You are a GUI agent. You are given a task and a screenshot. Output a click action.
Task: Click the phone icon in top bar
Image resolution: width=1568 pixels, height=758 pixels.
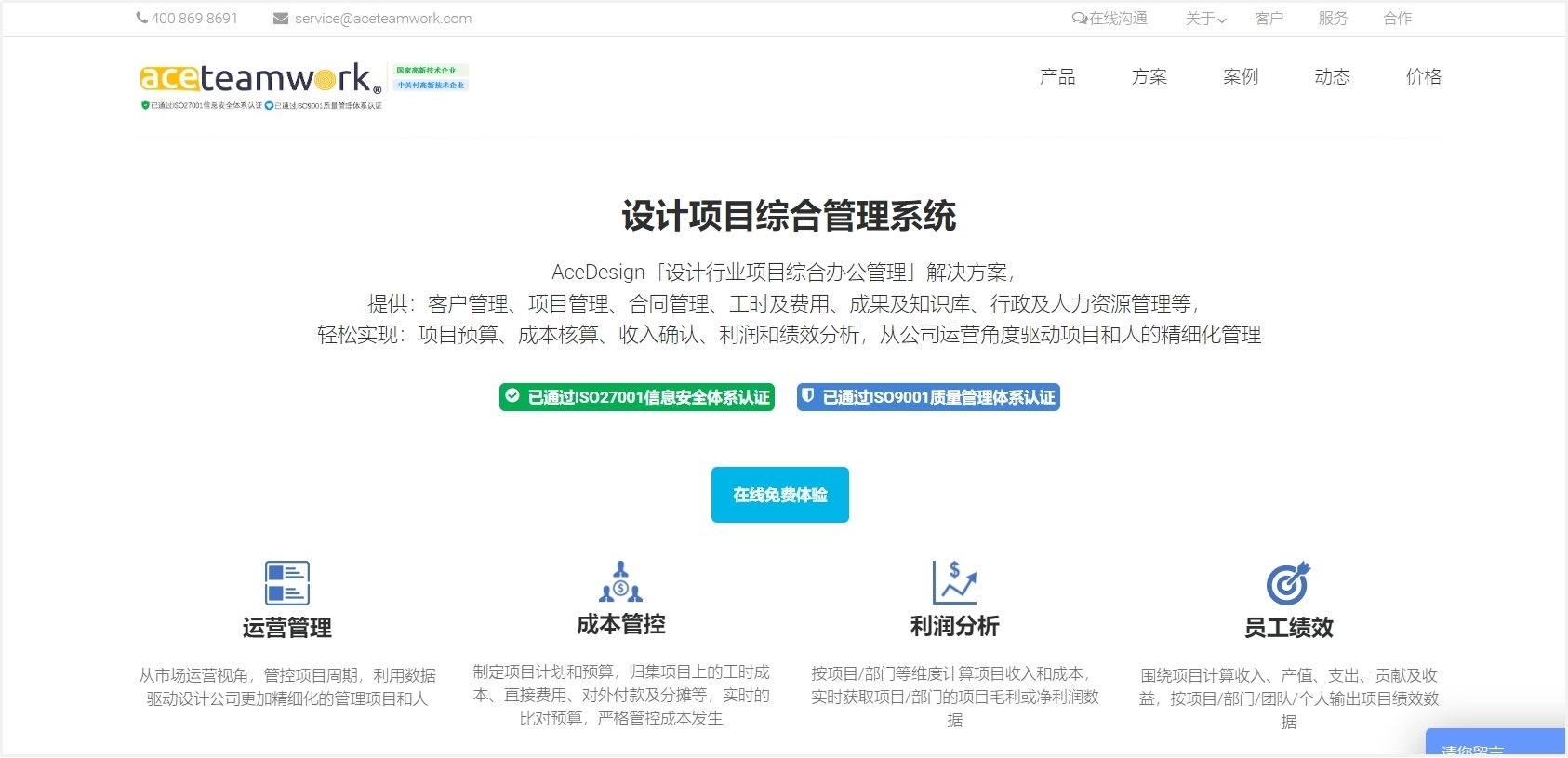[142, 18]
